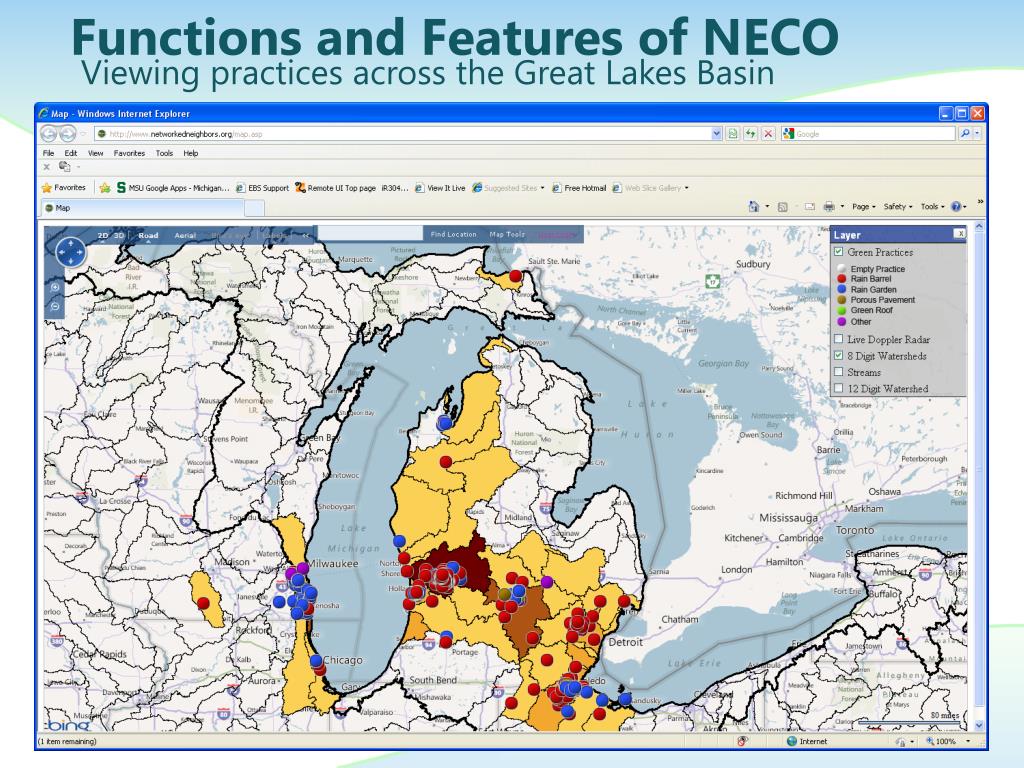Viewport: 1024px width, 768px height.
Task: Open the Help menu
Action: pyautogui.click(x=190, y=153)
